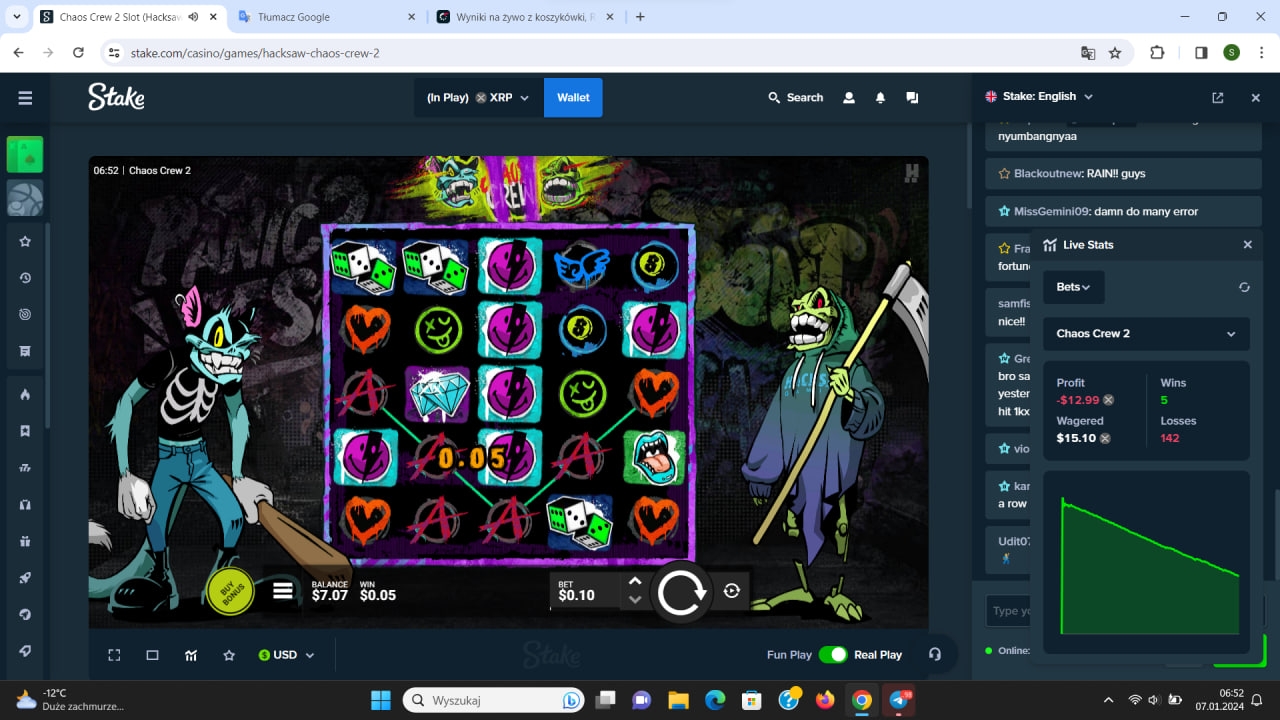Open Chrome extensions puzzle icon
Screen dimensions: 1280x720
pos(1157,53)
